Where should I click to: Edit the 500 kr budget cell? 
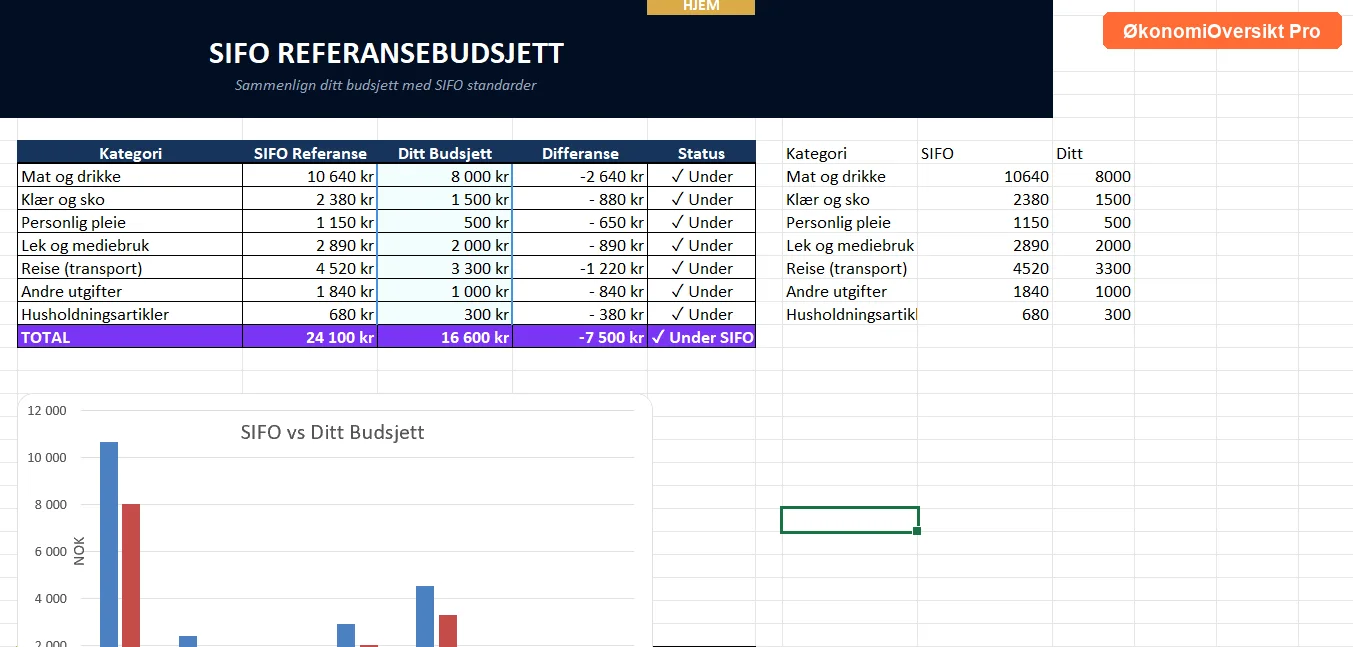[x=445, y=222]
